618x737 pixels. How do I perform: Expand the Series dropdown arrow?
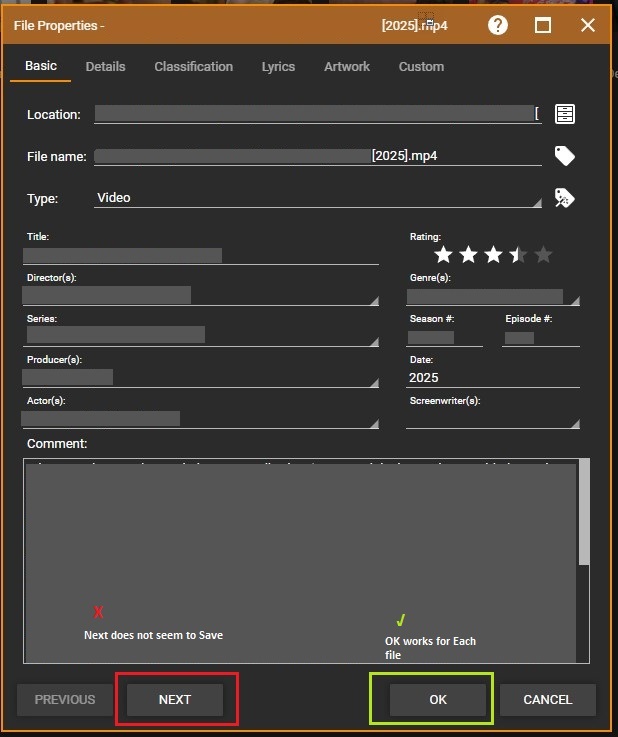[x=374, y=342]
